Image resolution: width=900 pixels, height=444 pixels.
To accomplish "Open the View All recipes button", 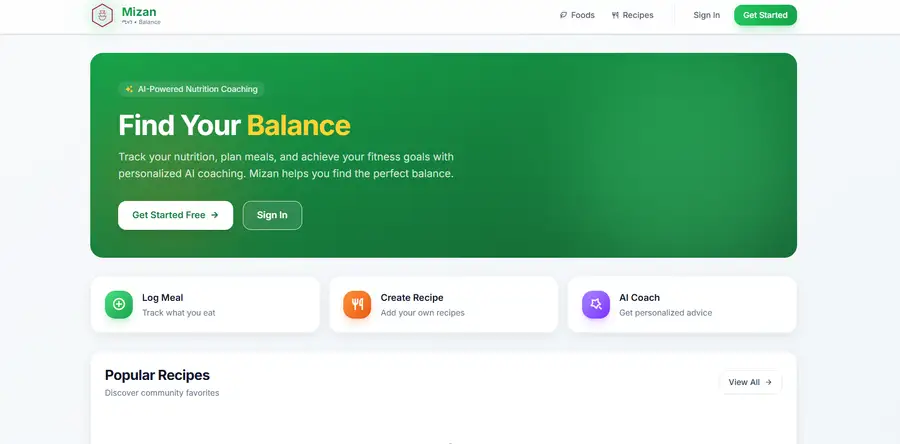I will (x=750, y=382).
